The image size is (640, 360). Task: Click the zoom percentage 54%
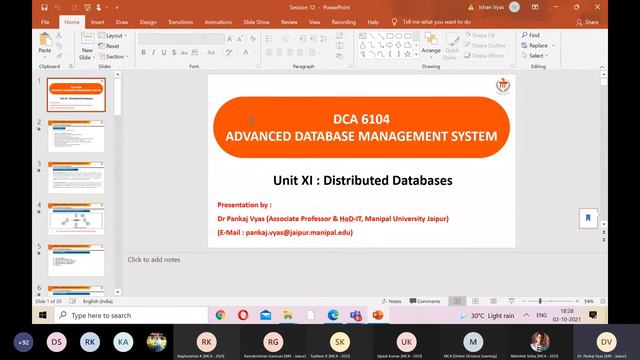589,301
